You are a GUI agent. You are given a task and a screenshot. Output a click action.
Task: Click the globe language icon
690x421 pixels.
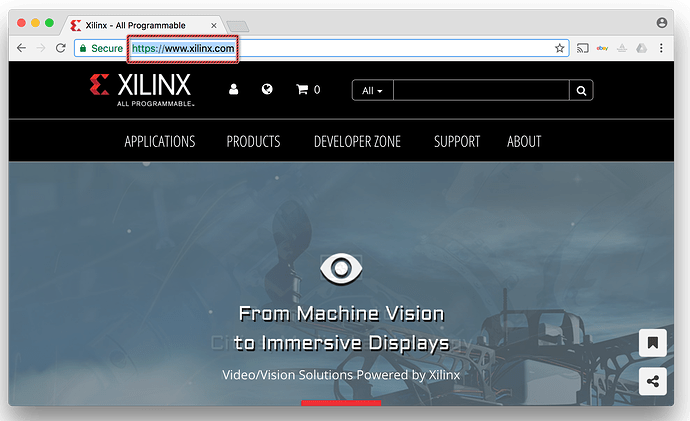point(267,90)
